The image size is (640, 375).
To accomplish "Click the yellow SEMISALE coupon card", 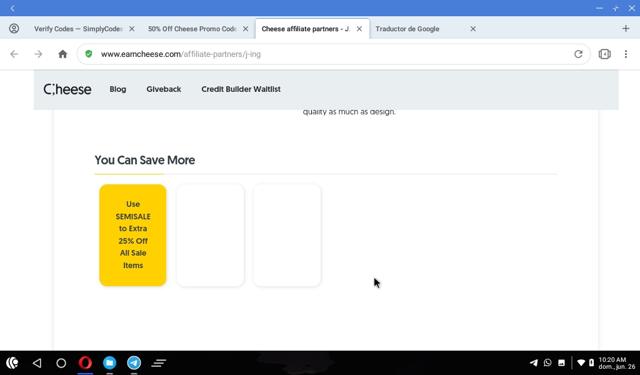I will coord(133,235).
